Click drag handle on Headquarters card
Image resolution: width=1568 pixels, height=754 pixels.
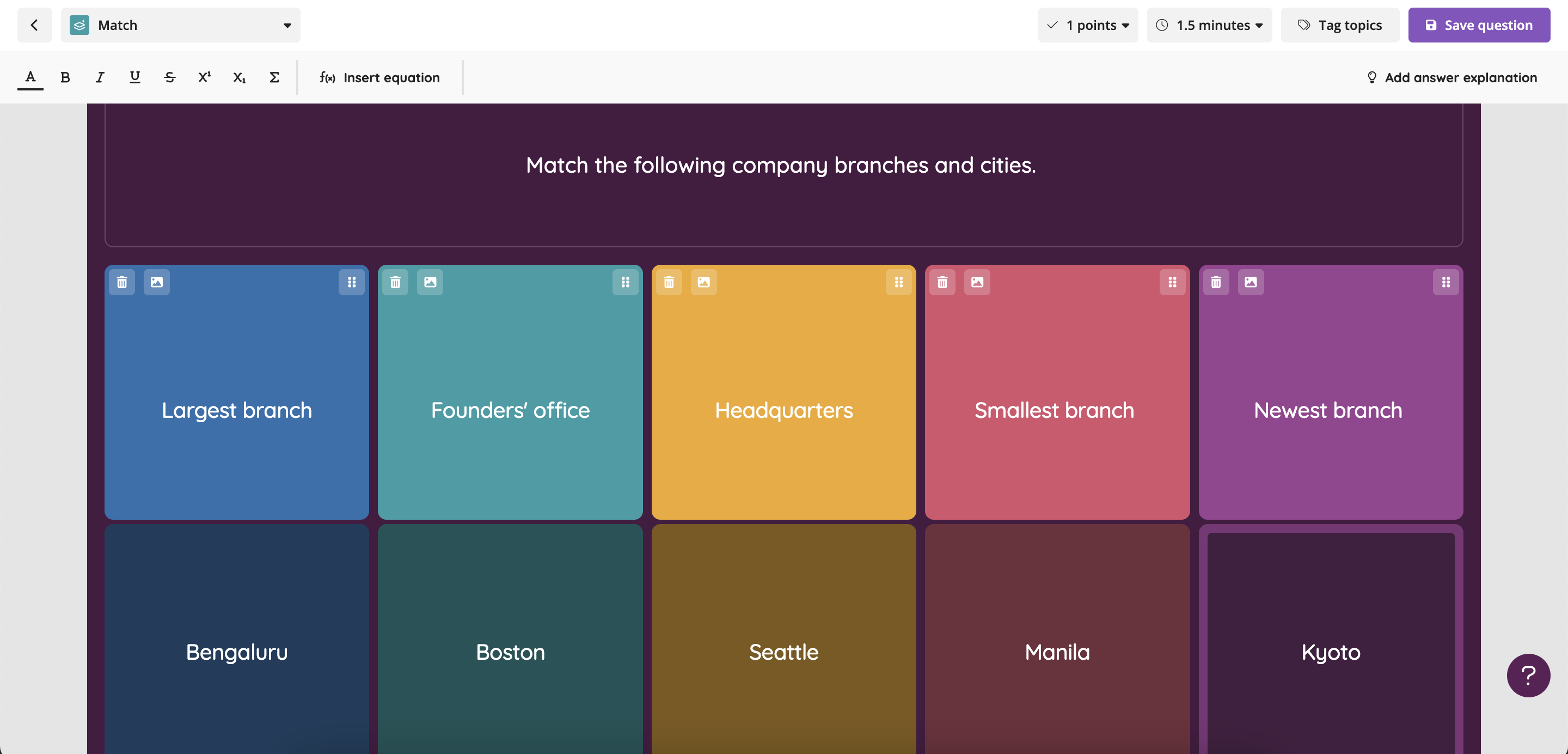point(898,282)
